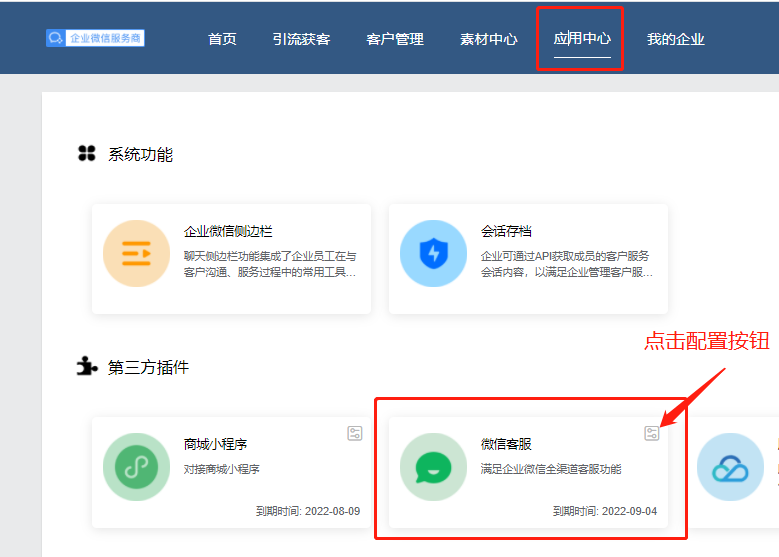Navigate to 我的企业
The image size is (779, 557).
click(676, 39)
